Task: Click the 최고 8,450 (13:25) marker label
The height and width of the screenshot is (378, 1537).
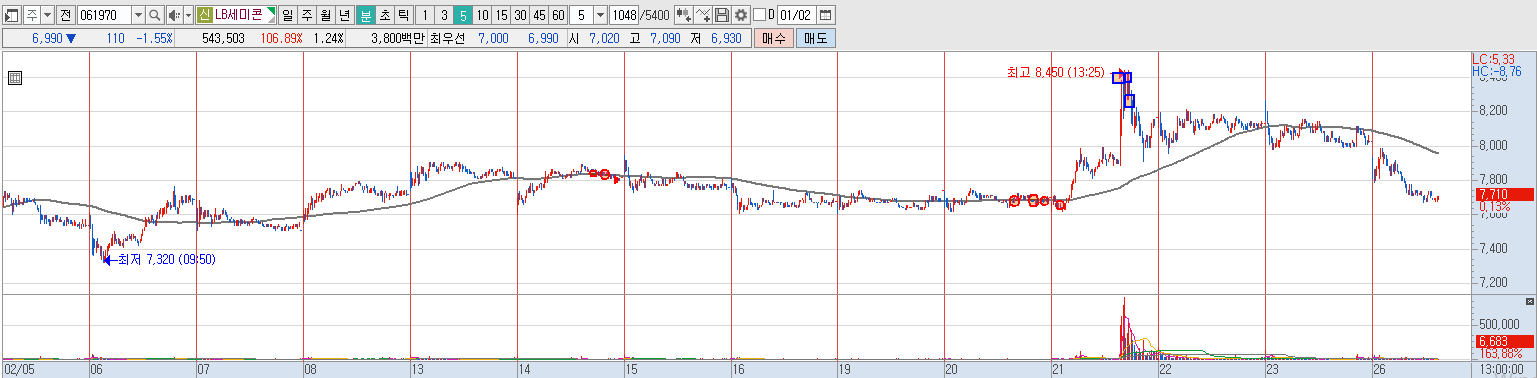Action: click(x=1056, y=72)
